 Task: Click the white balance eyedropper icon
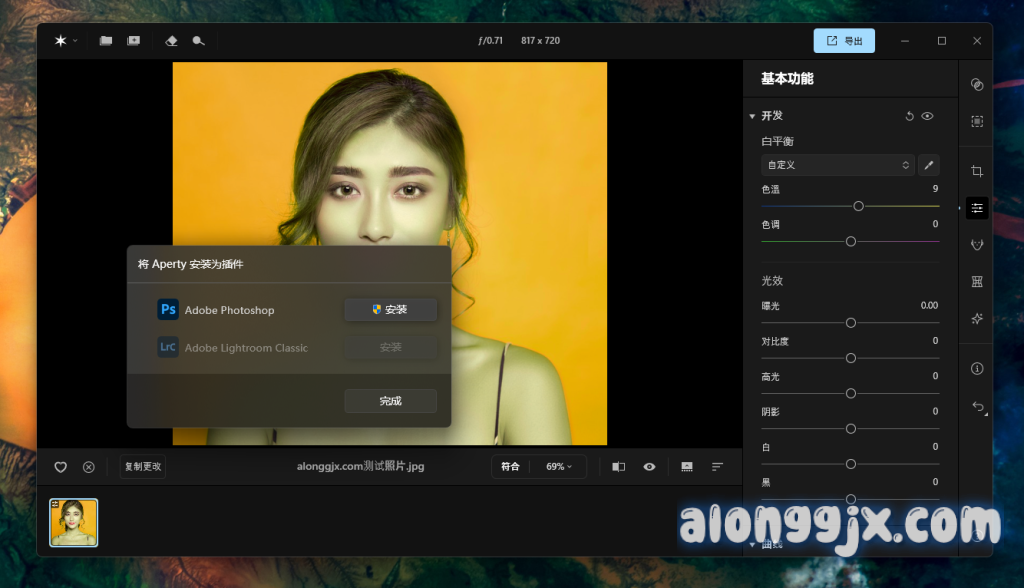tap(929, 165)
